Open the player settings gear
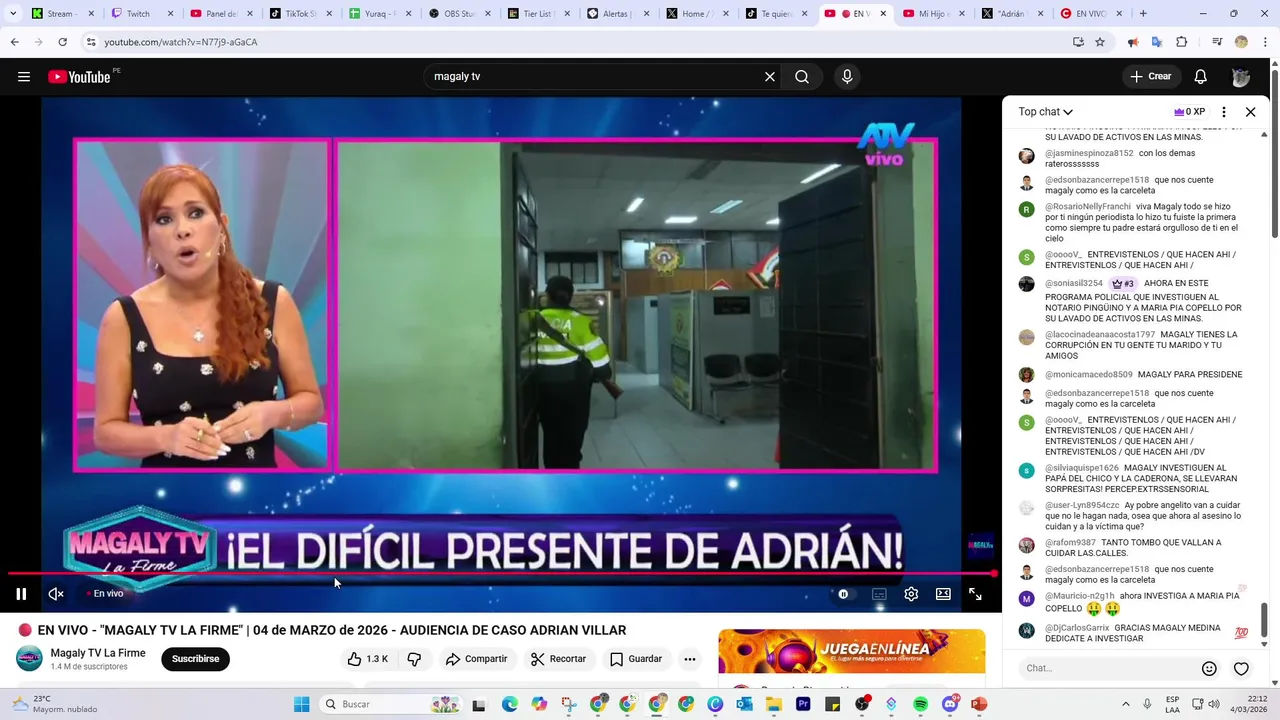 click(x=911, y=594)
